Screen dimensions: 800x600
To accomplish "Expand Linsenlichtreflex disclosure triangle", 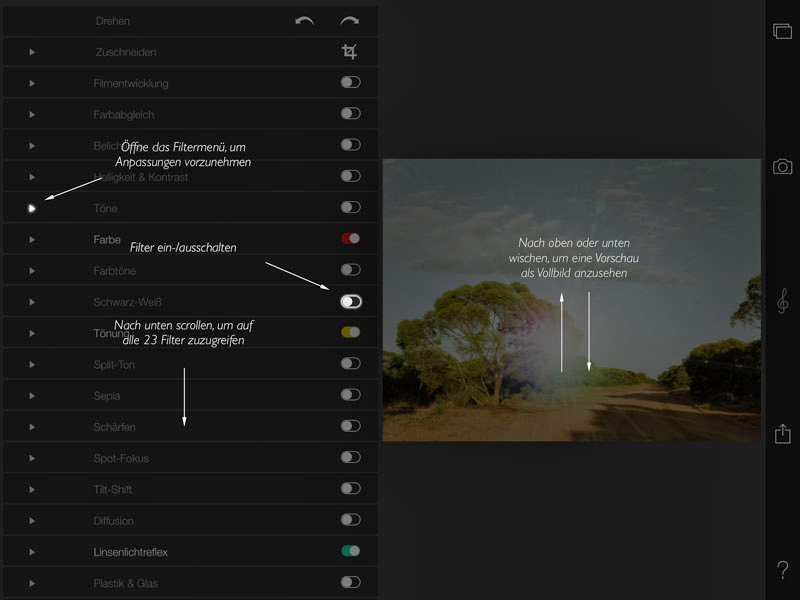I will pos(32,552).
